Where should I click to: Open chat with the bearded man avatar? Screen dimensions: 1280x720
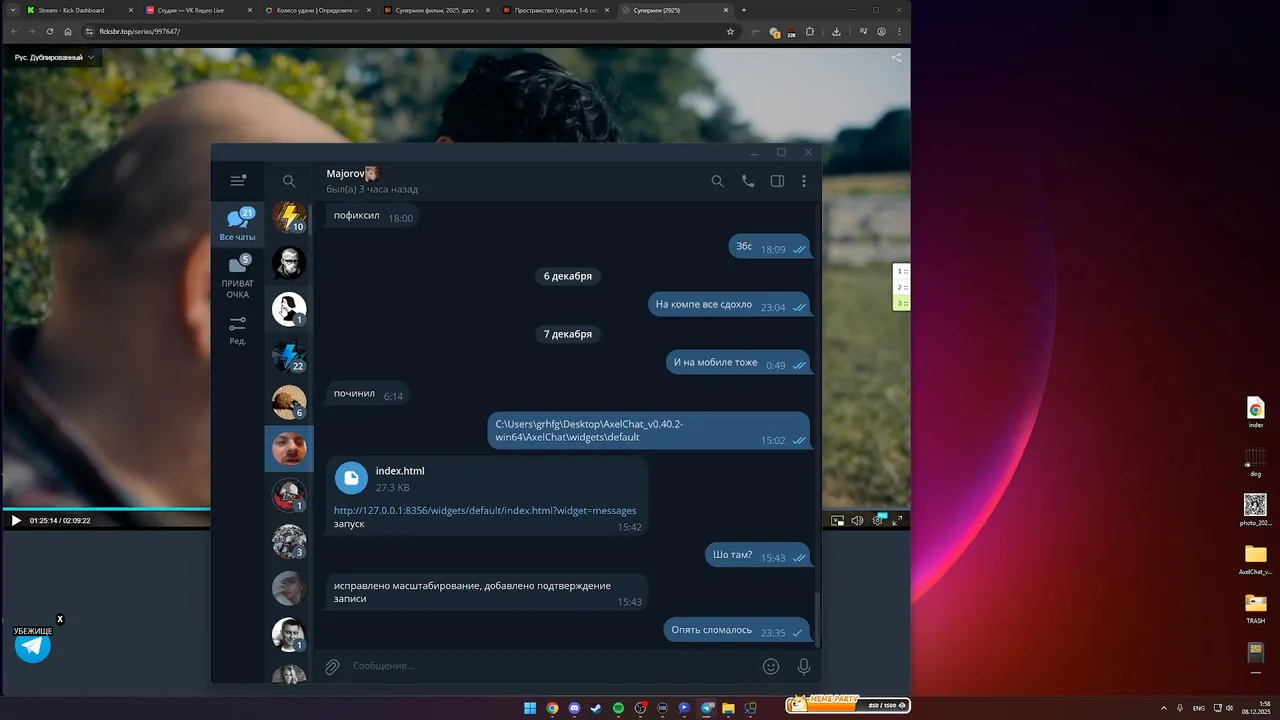click(289, 262)
